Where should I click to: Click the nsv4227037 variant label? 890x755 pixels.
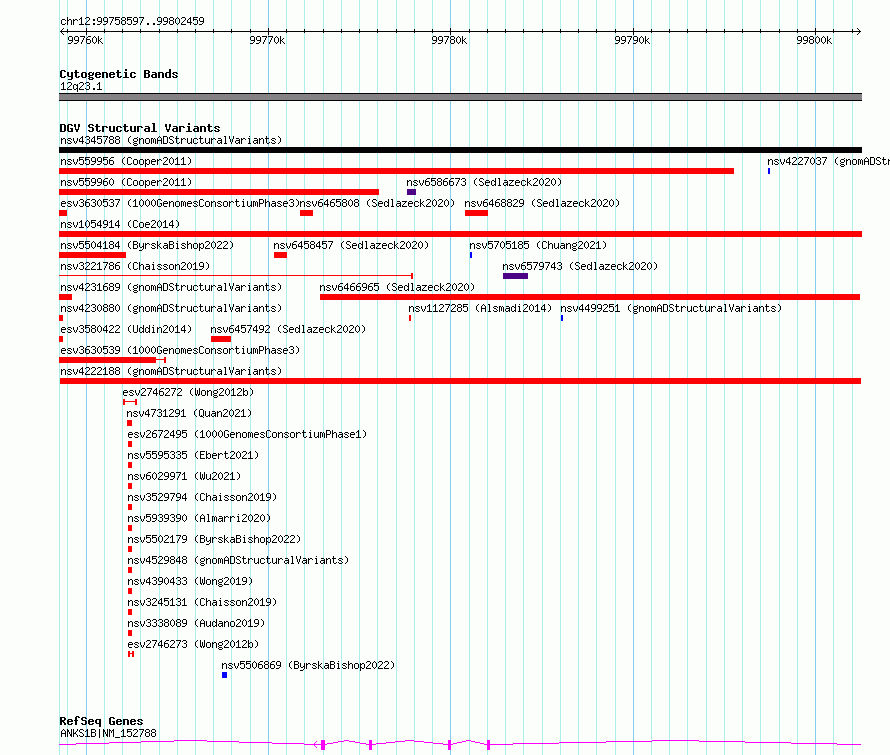[x=828, y=161]
